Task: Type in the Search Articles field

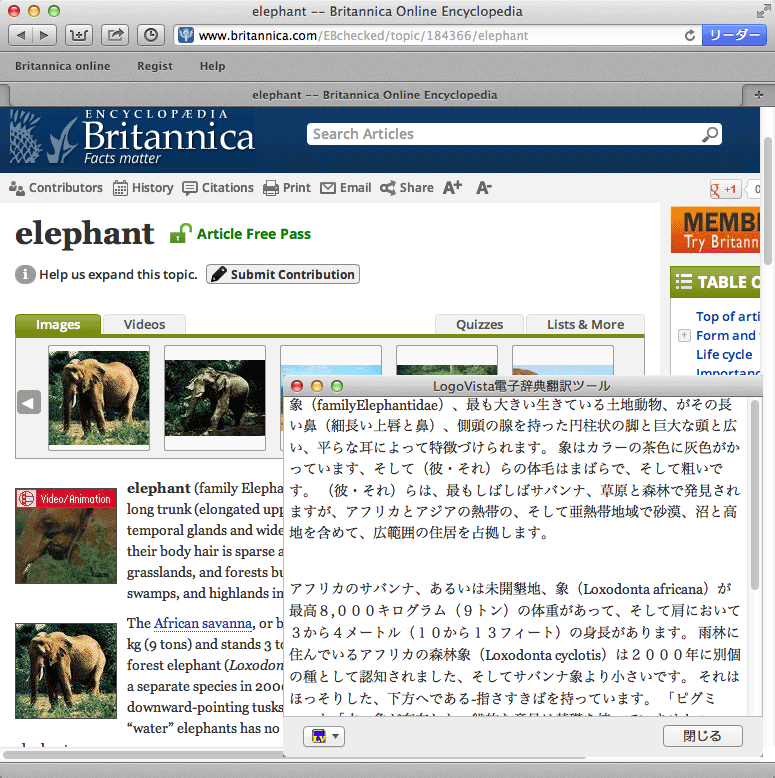Action: tap(500, 134)
